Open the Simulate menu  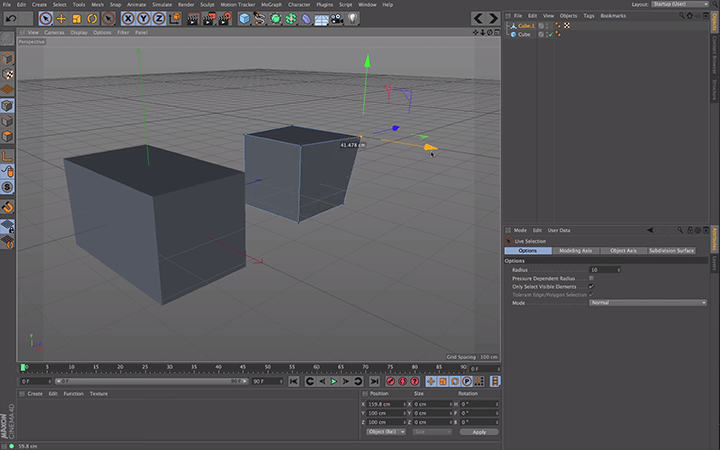(162, 5)
